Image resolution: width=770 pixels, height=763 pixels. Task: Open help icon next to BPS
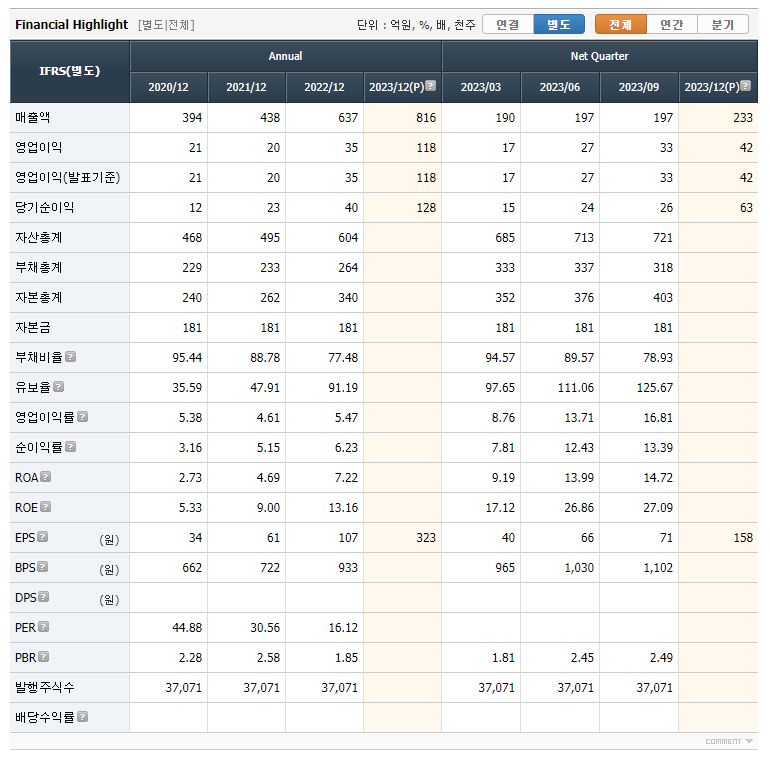43,567
